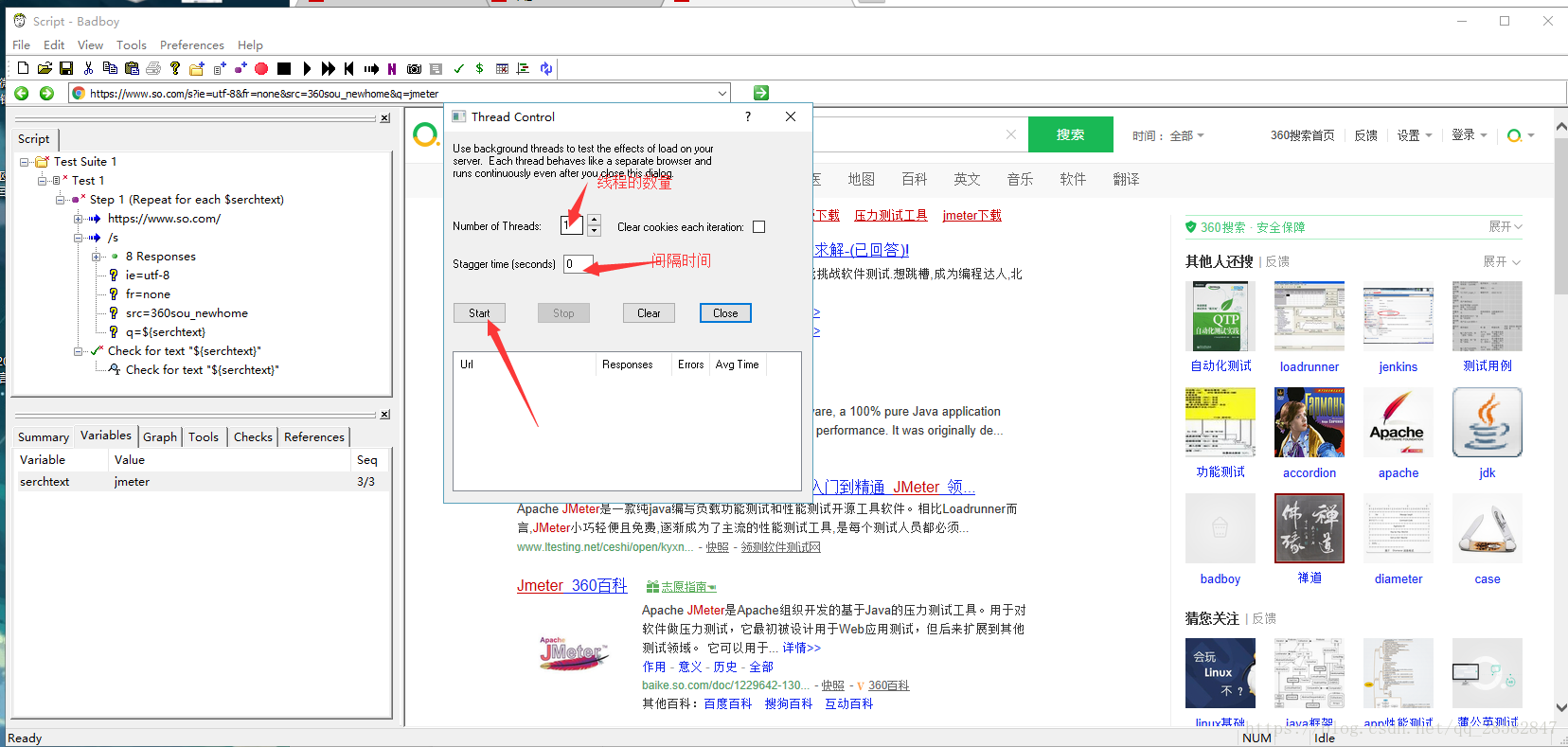The height and width of the screenshot is (747, 1568).
Task: Open data table grid icon
Action: 502,68
